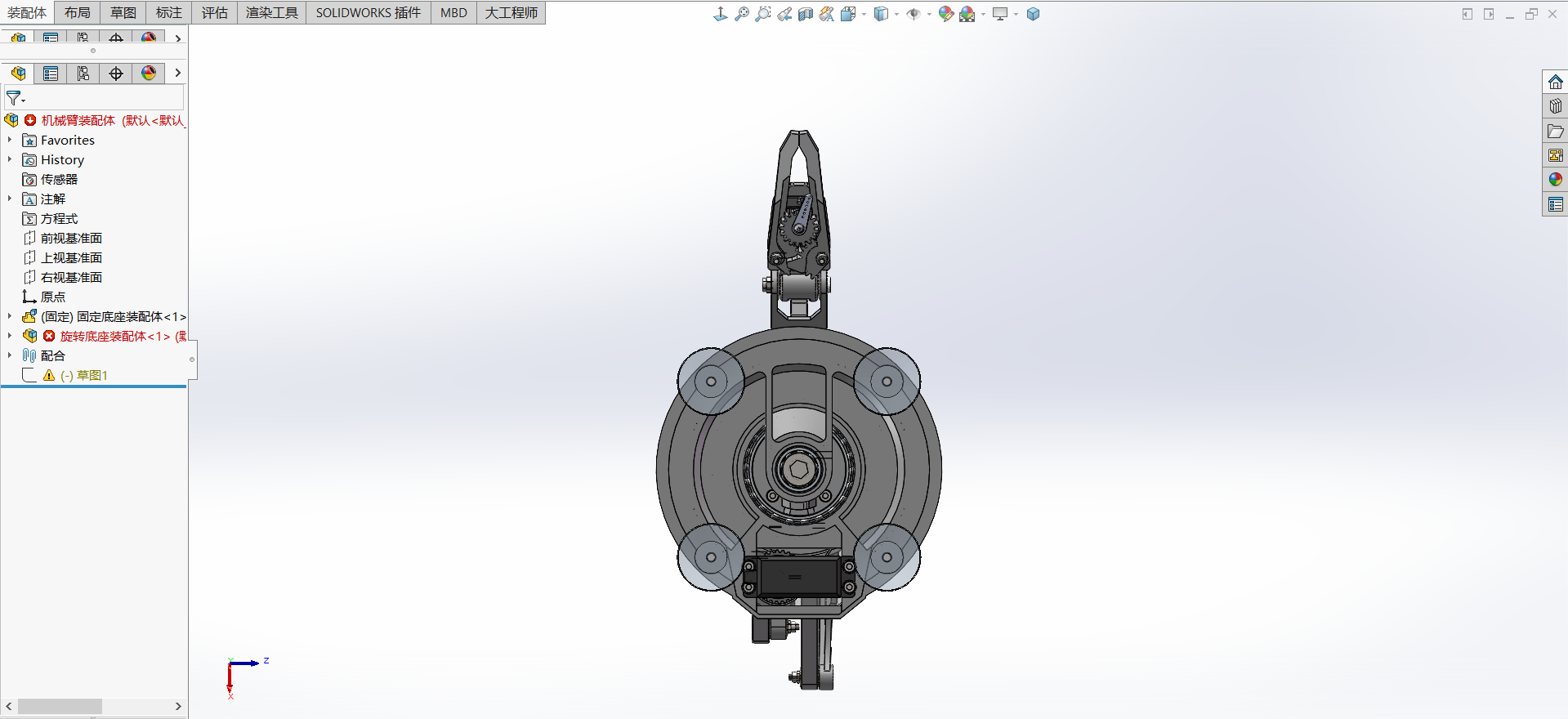This screenshot has width=1568, height=719.
Task: Expand the 旋转底座装配体<1> component
Action: tap(10, 336)
